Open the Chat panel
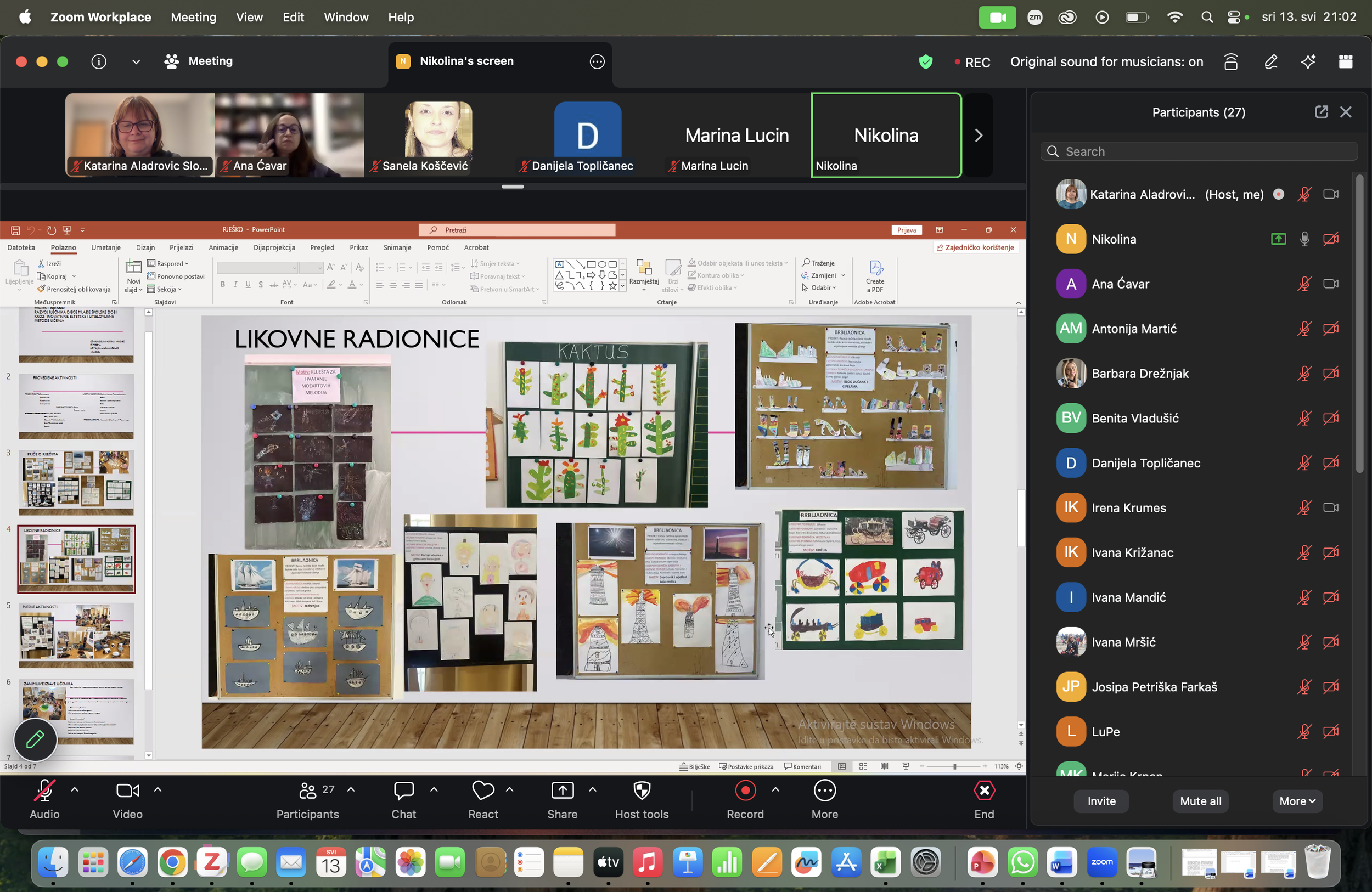 403,800
